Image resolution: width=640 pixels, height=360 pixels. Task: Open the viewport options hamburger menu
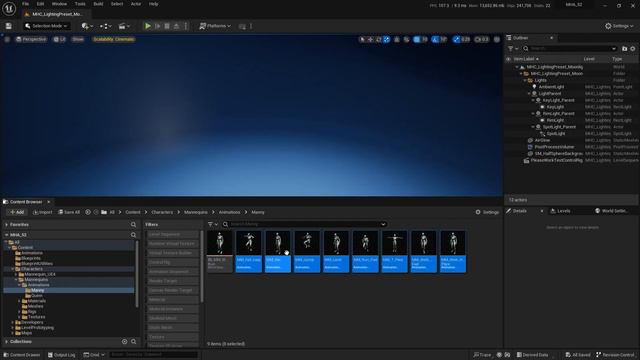(7, 40)
